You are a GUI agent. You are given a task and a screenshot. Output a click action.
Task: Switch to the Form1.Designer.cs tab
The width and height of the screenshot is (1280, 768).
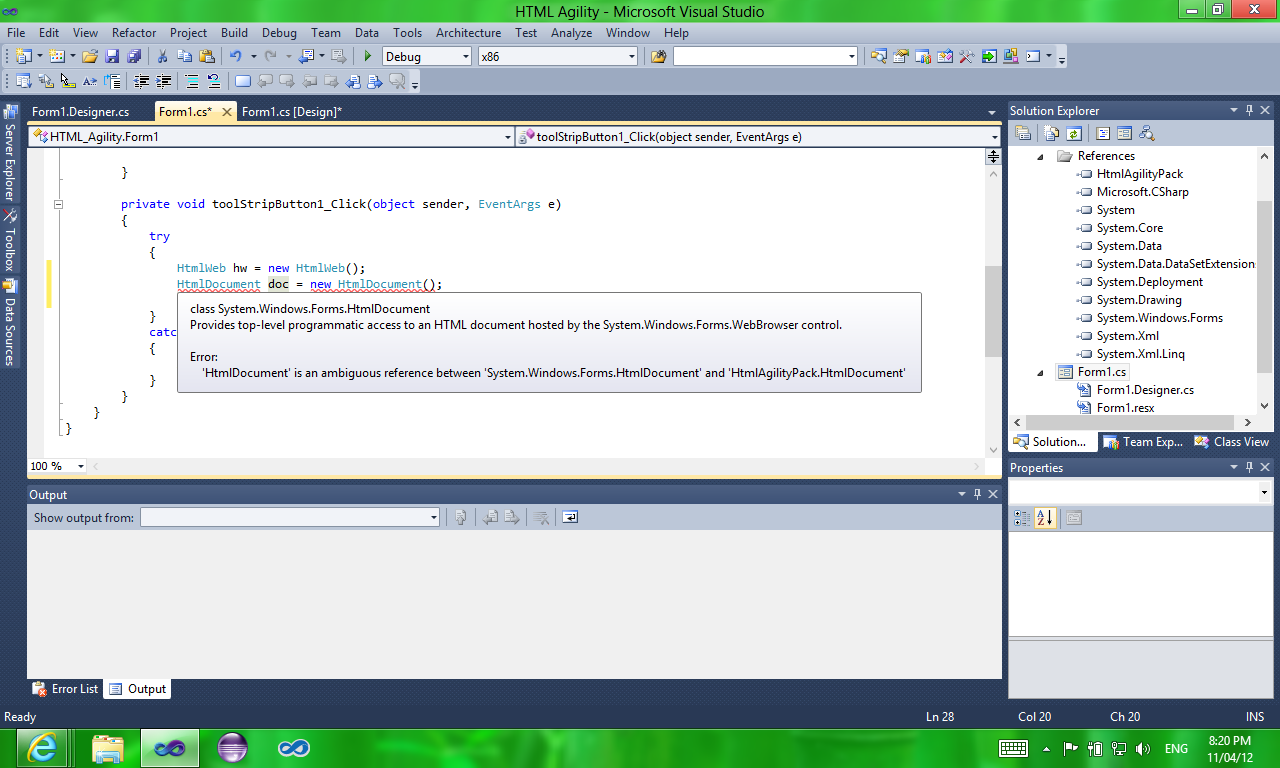tap(81, 112)
